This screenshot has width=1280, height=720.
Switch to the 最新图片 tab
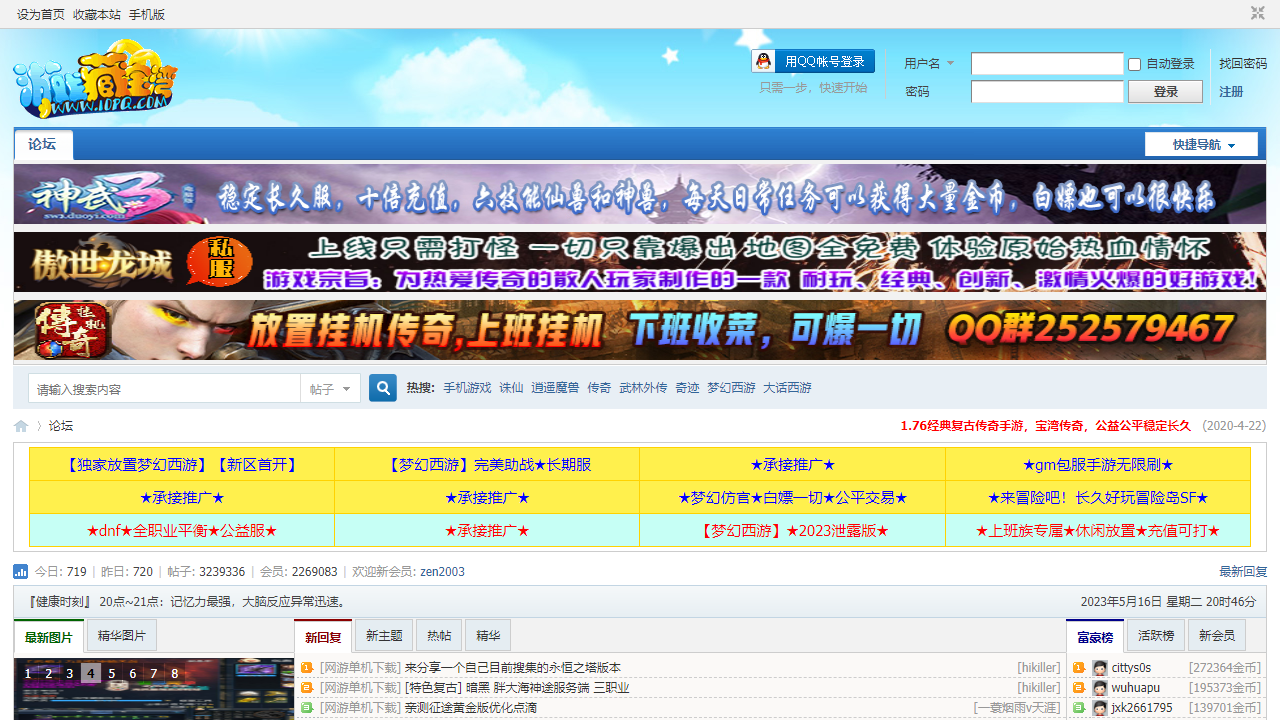pyautogui.click(x=49, y=637)
